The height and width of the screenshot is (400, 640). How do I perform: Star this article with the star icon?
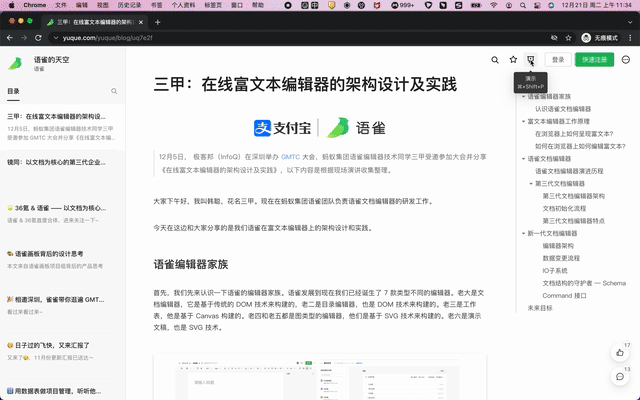coord(513,60)
